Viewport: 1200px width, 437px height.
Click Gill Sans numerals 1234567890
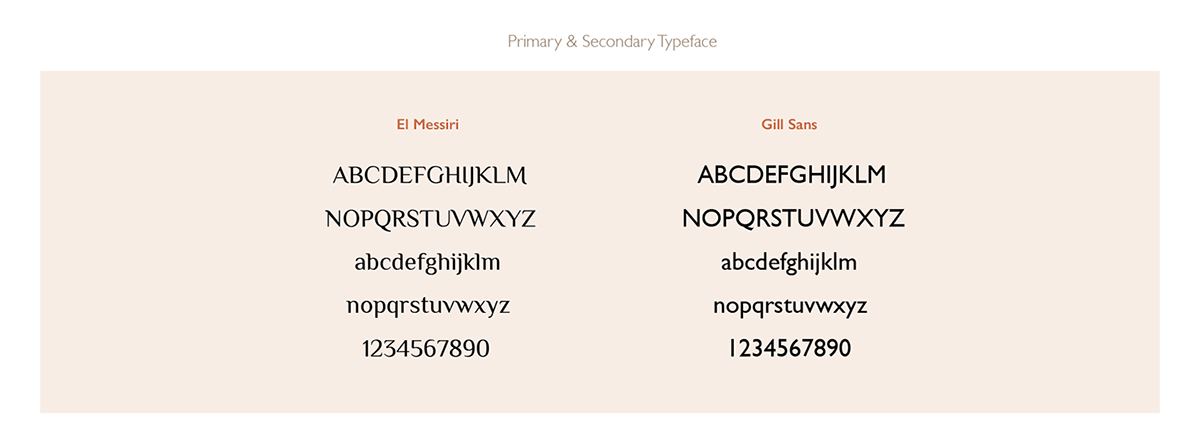tap(789, 349)
